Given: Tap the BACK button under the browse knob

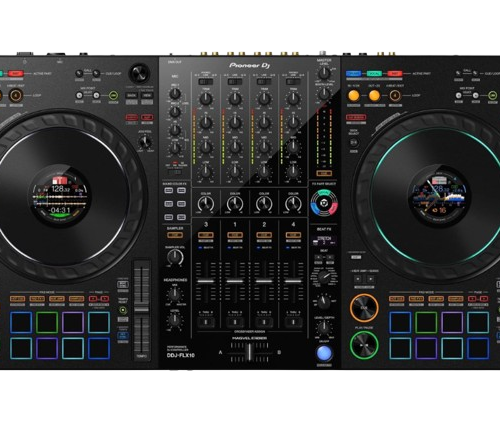Looking at the screenshot, I should click(132, 95).
